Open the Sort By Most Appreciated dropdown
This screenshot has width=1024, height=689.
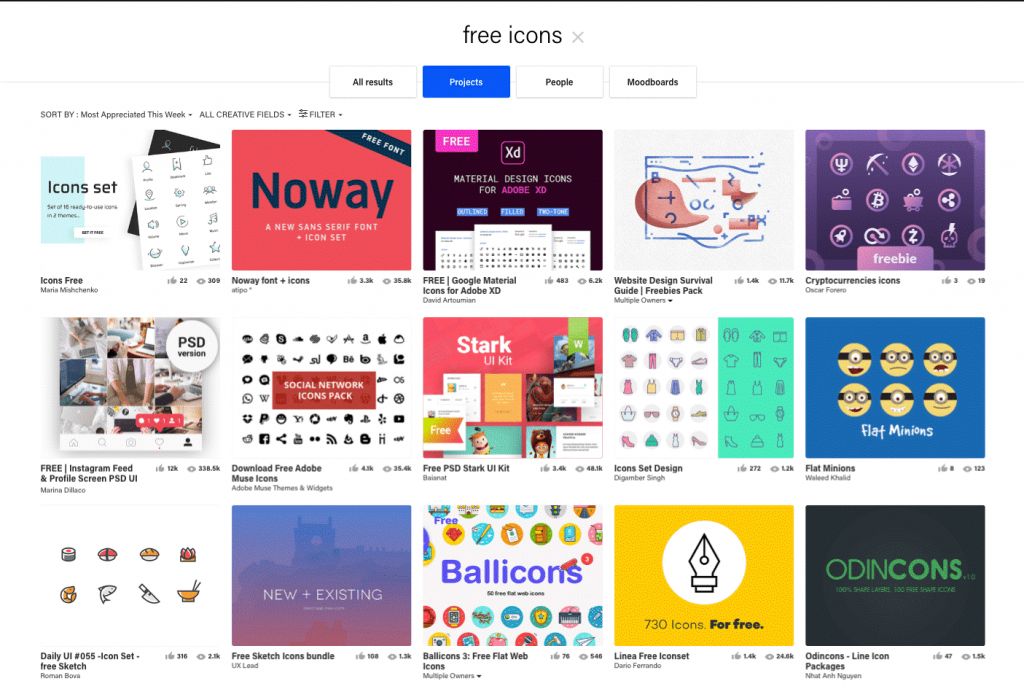pyautogui.click(x=116, y=114)
